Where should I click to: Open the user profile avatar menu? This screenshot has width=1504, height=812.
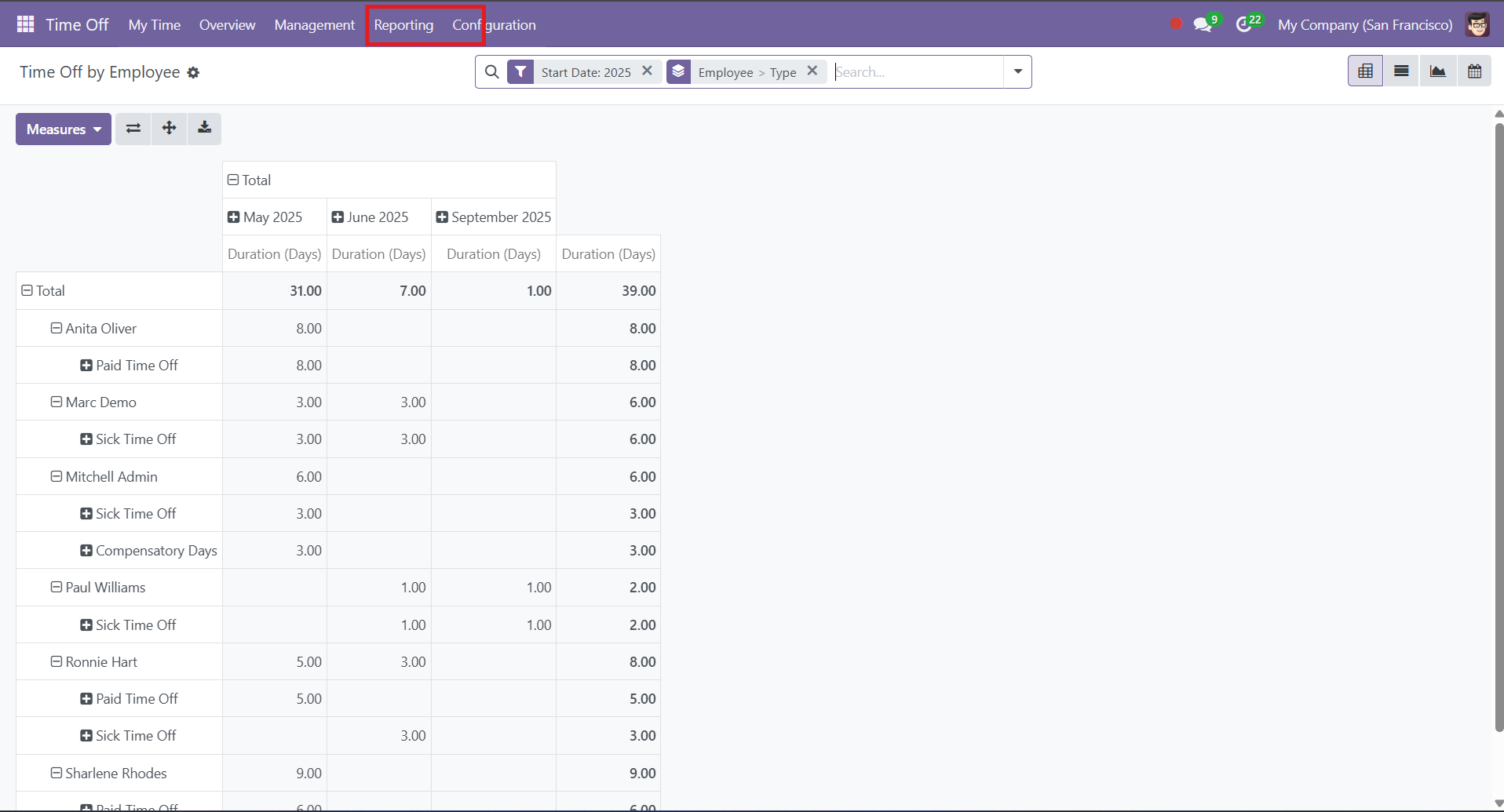click(1477, 24)
